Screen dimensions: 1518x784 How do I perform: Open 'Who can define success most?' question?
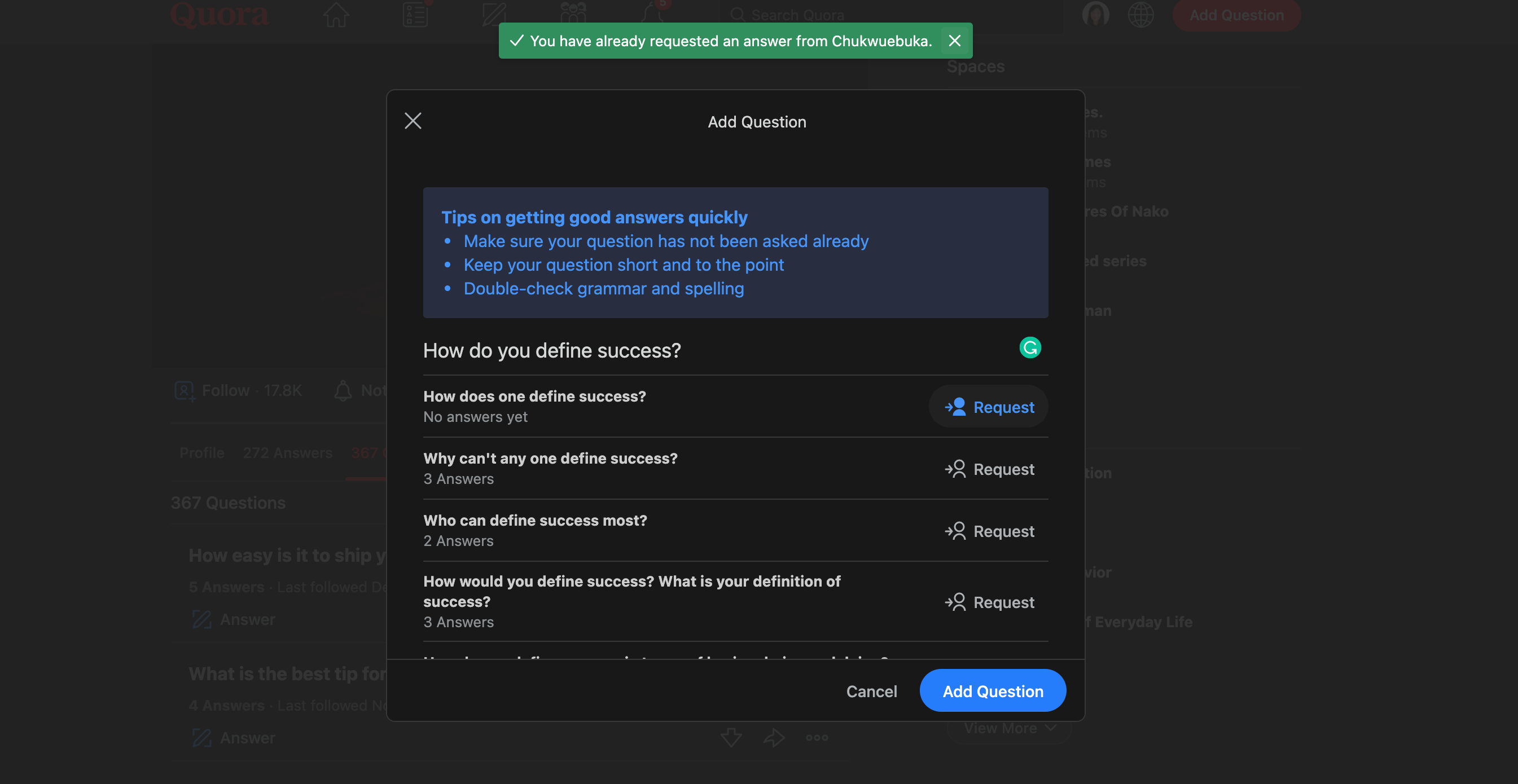(534, 520)
